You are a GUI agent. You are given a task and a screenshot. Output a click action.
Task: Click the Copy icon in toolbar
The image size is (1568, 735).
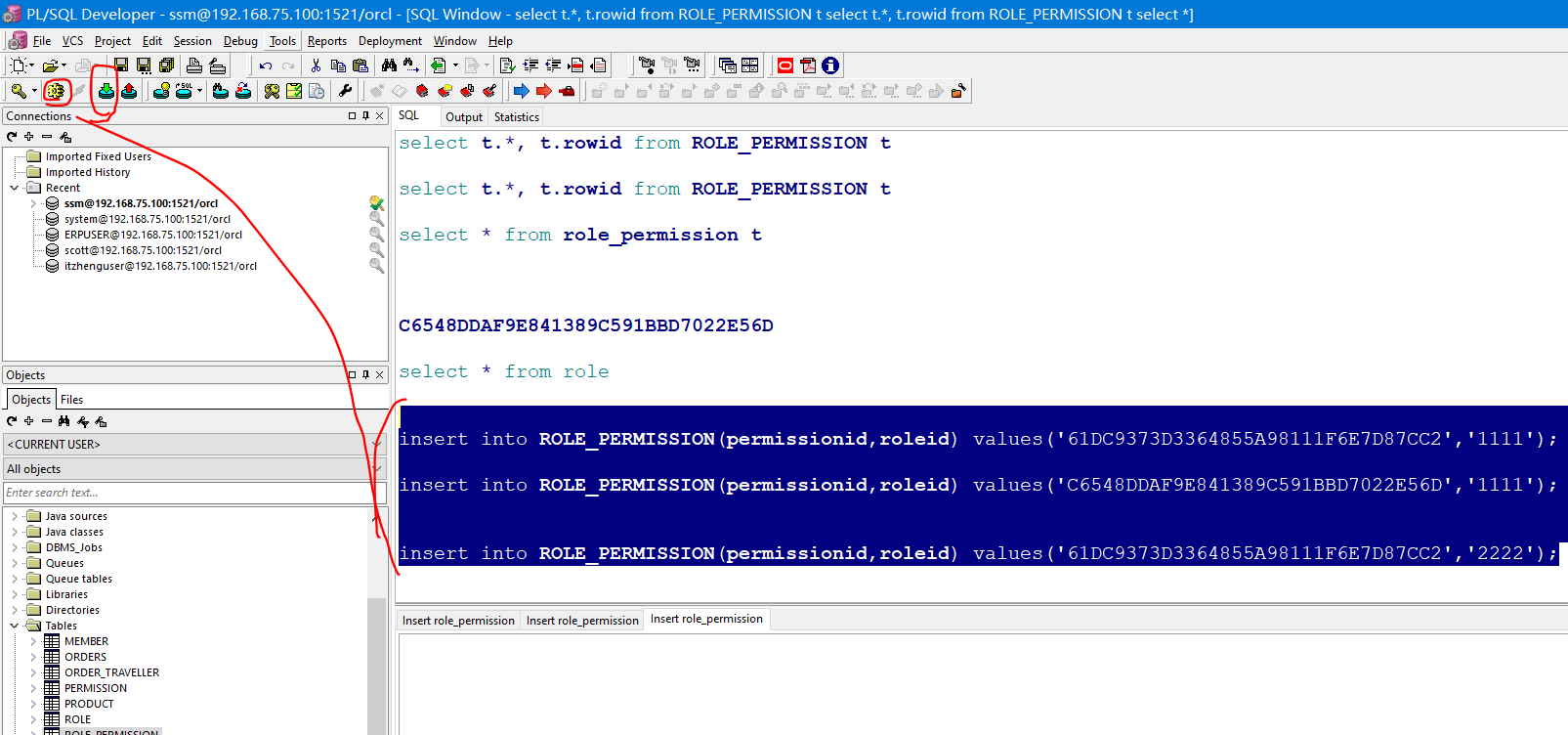(338, 65)
